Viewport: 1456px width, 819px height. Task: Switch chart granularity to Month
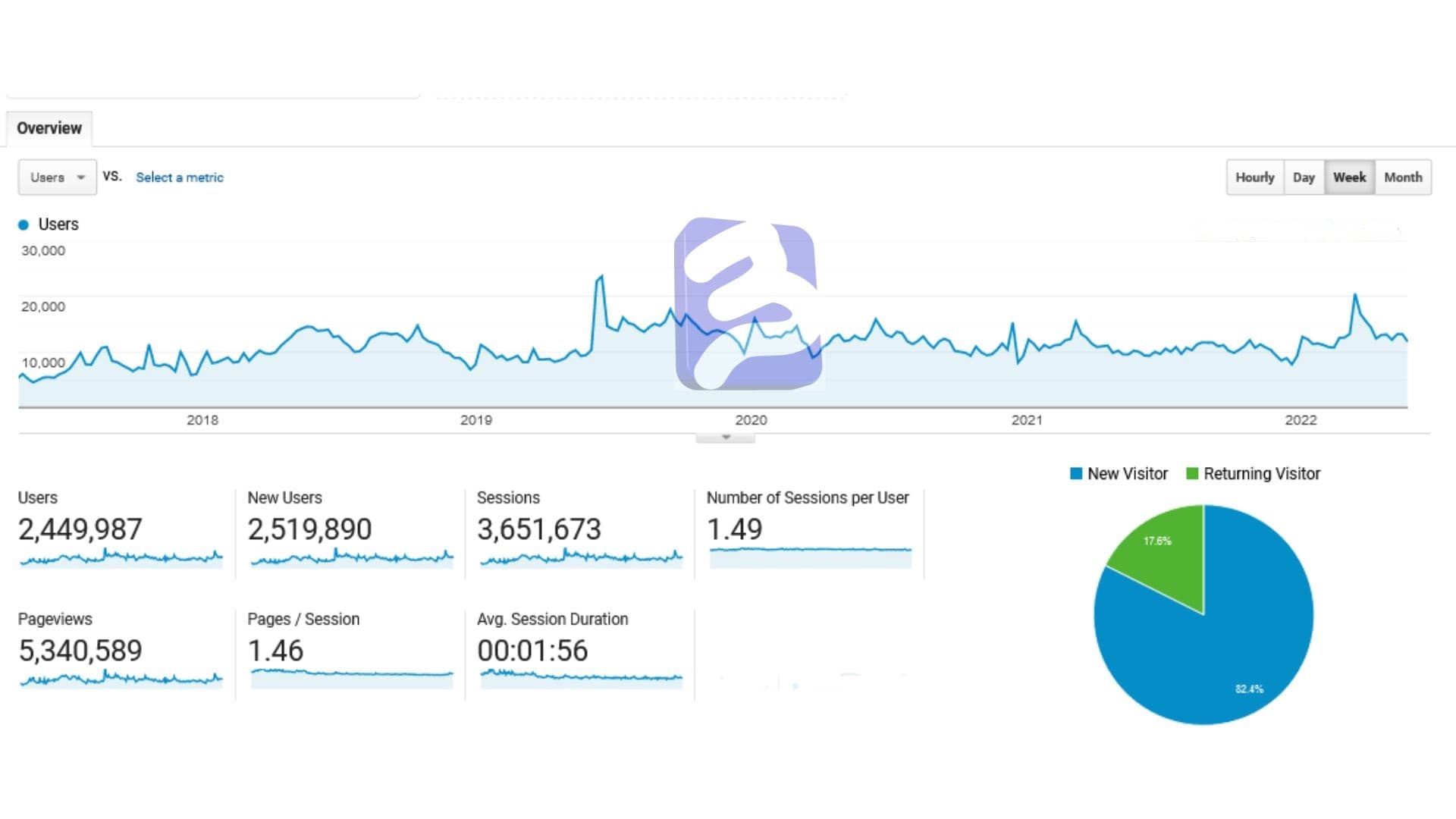tap(1403, 177)
